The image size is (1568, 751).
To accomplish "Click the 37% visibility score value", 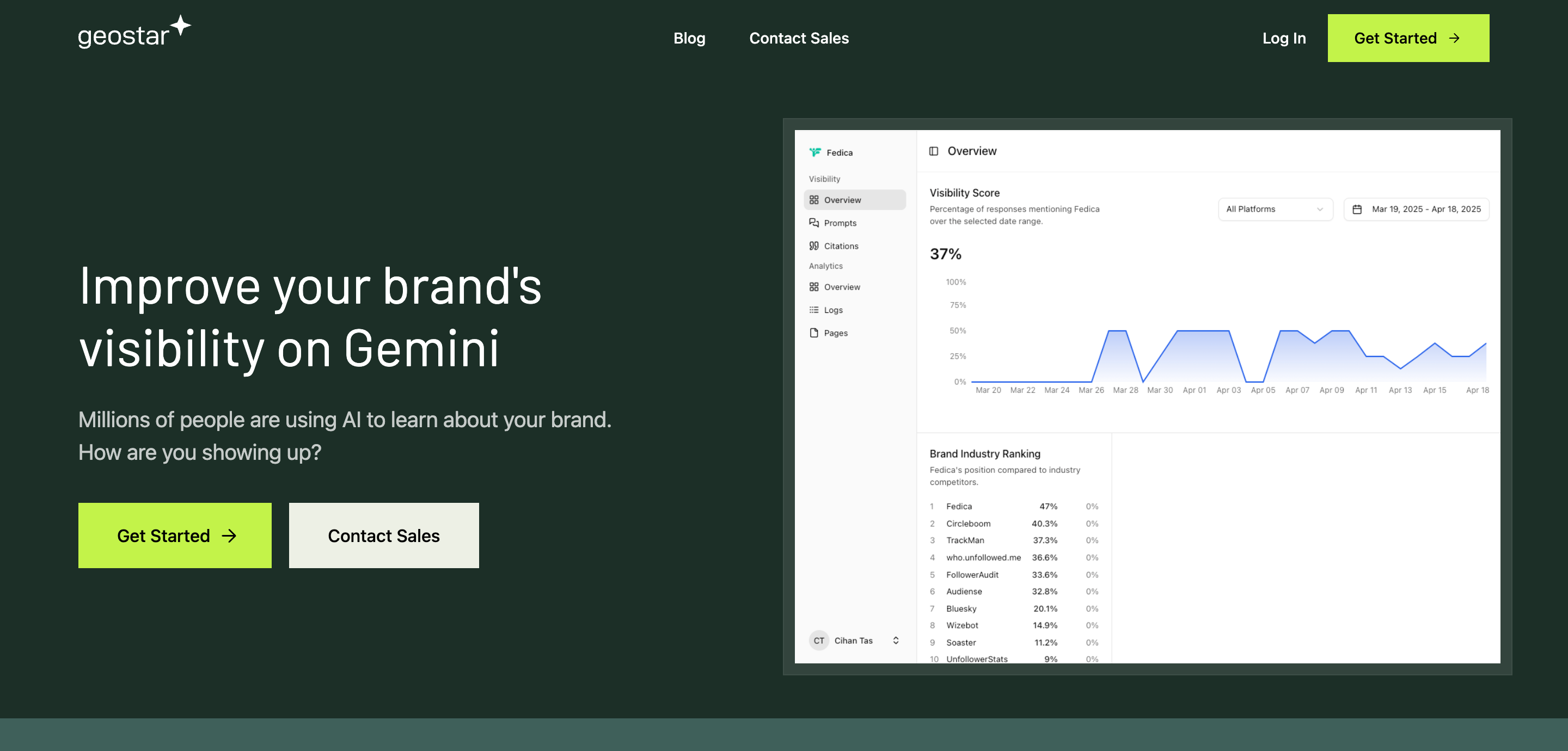I will click(945, 254).
